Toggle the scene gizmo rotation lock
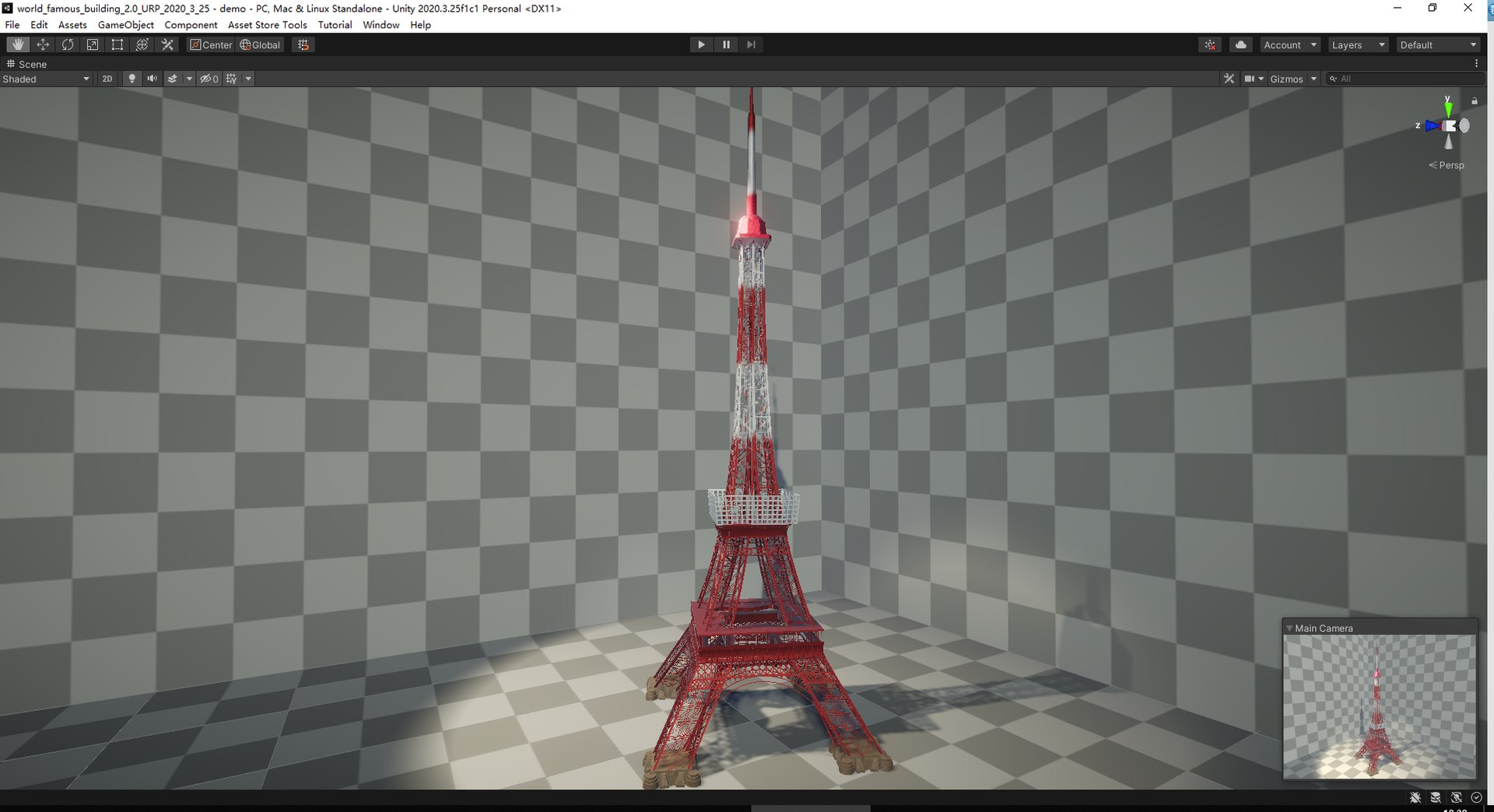This screenshot has height=812, width=1494. (1474, 101)
